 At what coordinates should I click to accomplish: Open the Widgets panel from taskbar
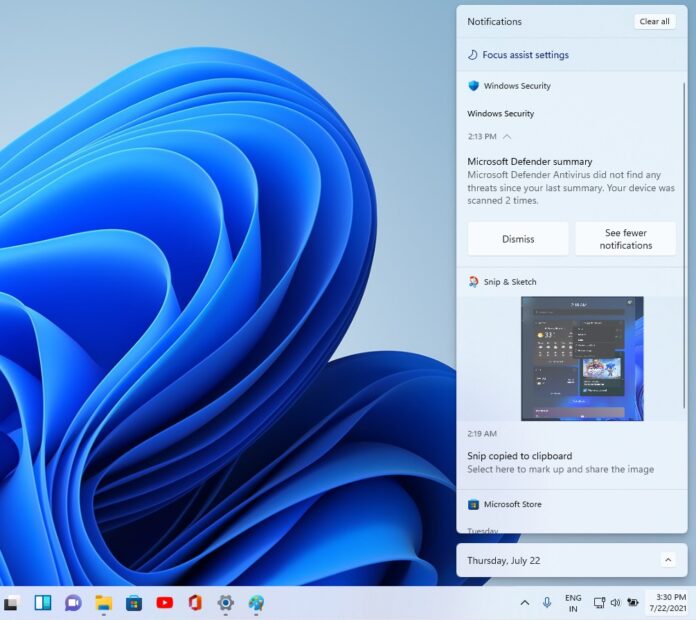tap(43, 603)
